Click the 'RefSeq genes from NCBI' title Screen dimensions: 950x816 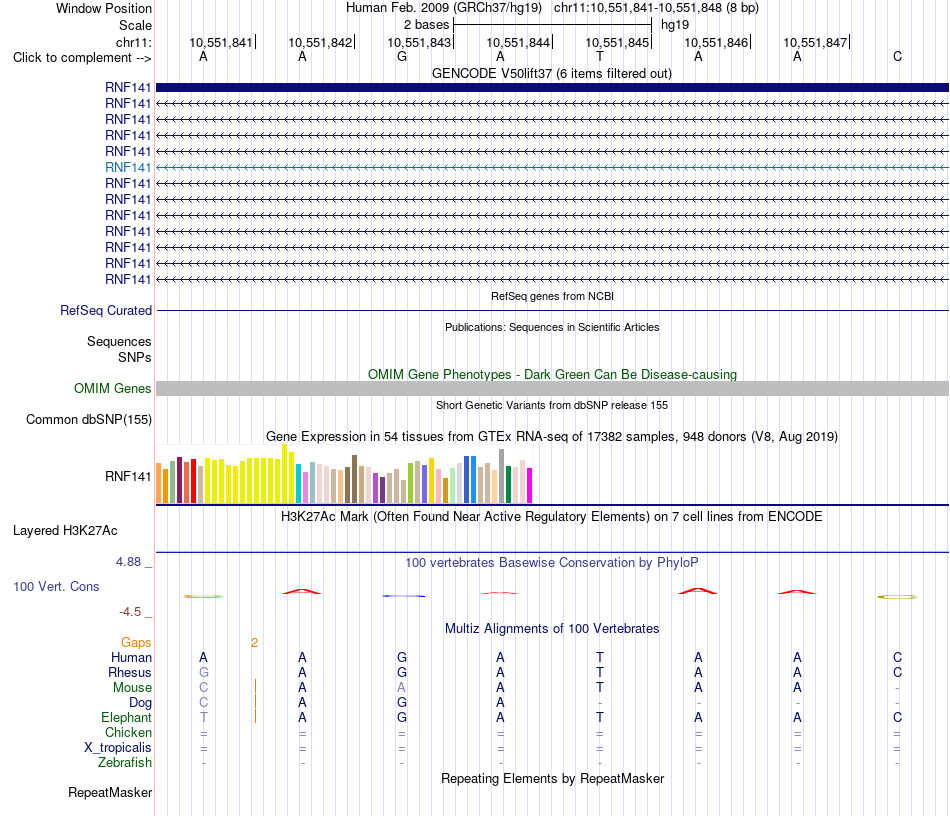[x=552, y=296]
